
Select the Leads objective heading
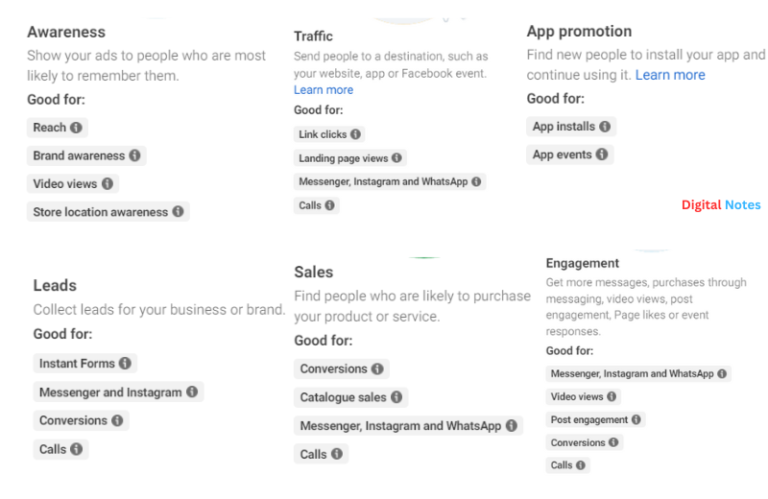click(x=54, y=285)
